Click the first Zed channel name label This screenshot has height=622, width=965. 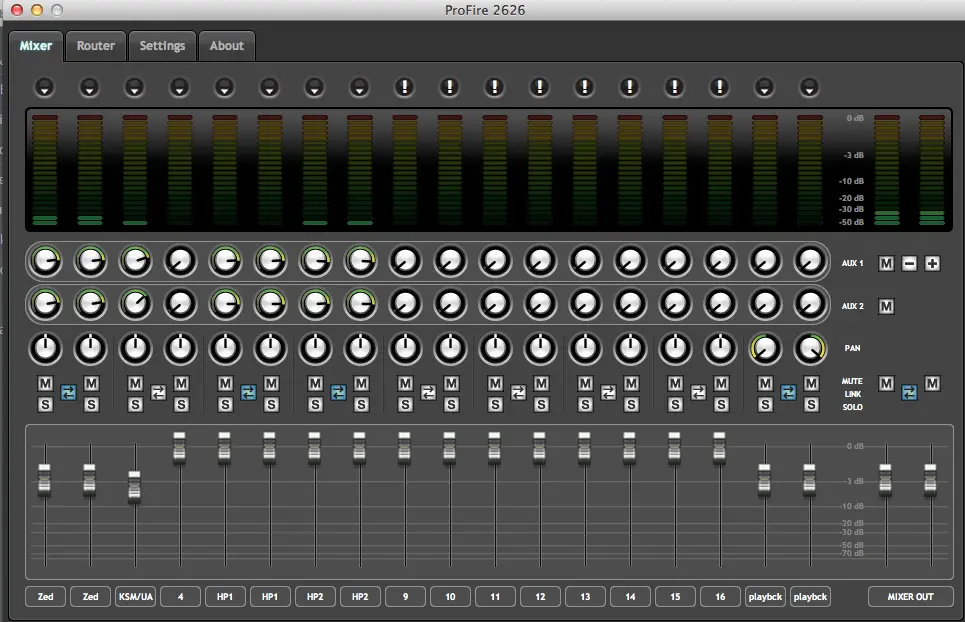(46, 597)
